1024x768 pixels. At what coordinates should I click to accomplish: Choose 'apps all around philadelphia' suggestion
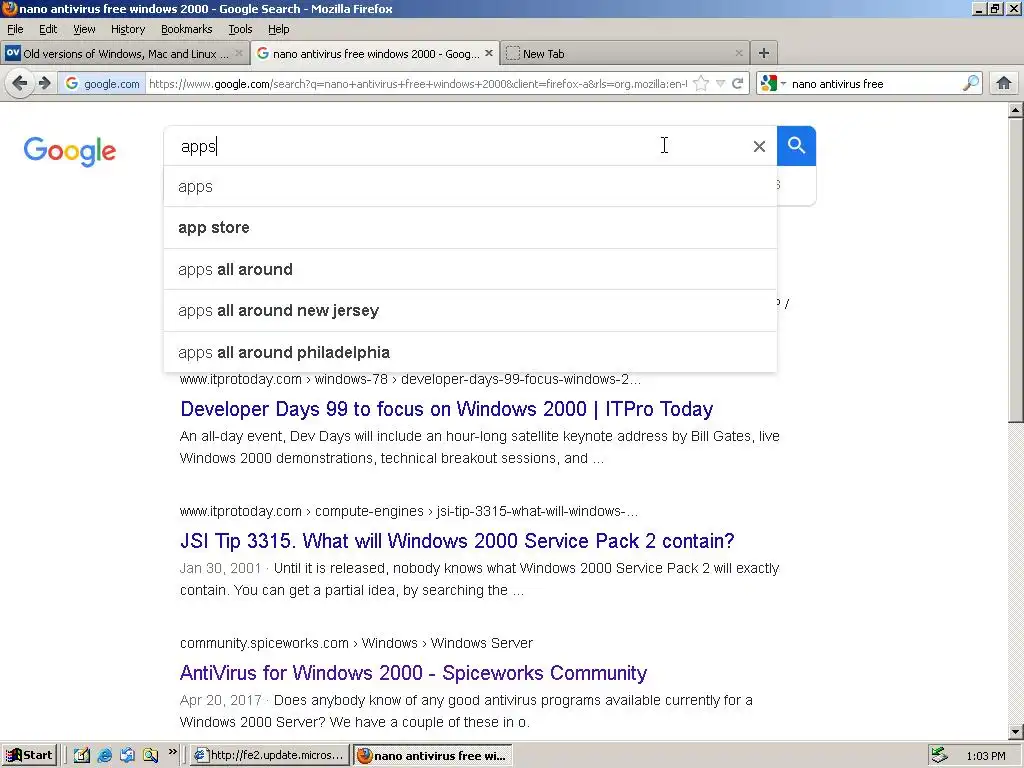point(470,352)
